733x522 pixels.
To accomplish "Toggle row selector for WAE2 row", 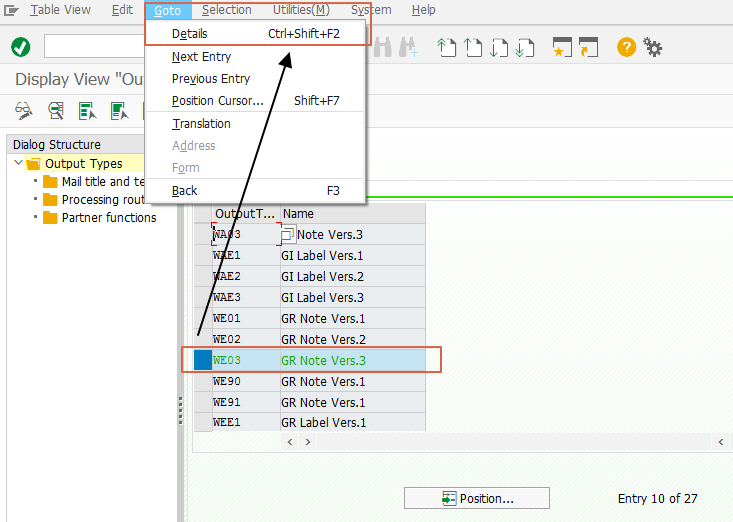I will (203, 276).
